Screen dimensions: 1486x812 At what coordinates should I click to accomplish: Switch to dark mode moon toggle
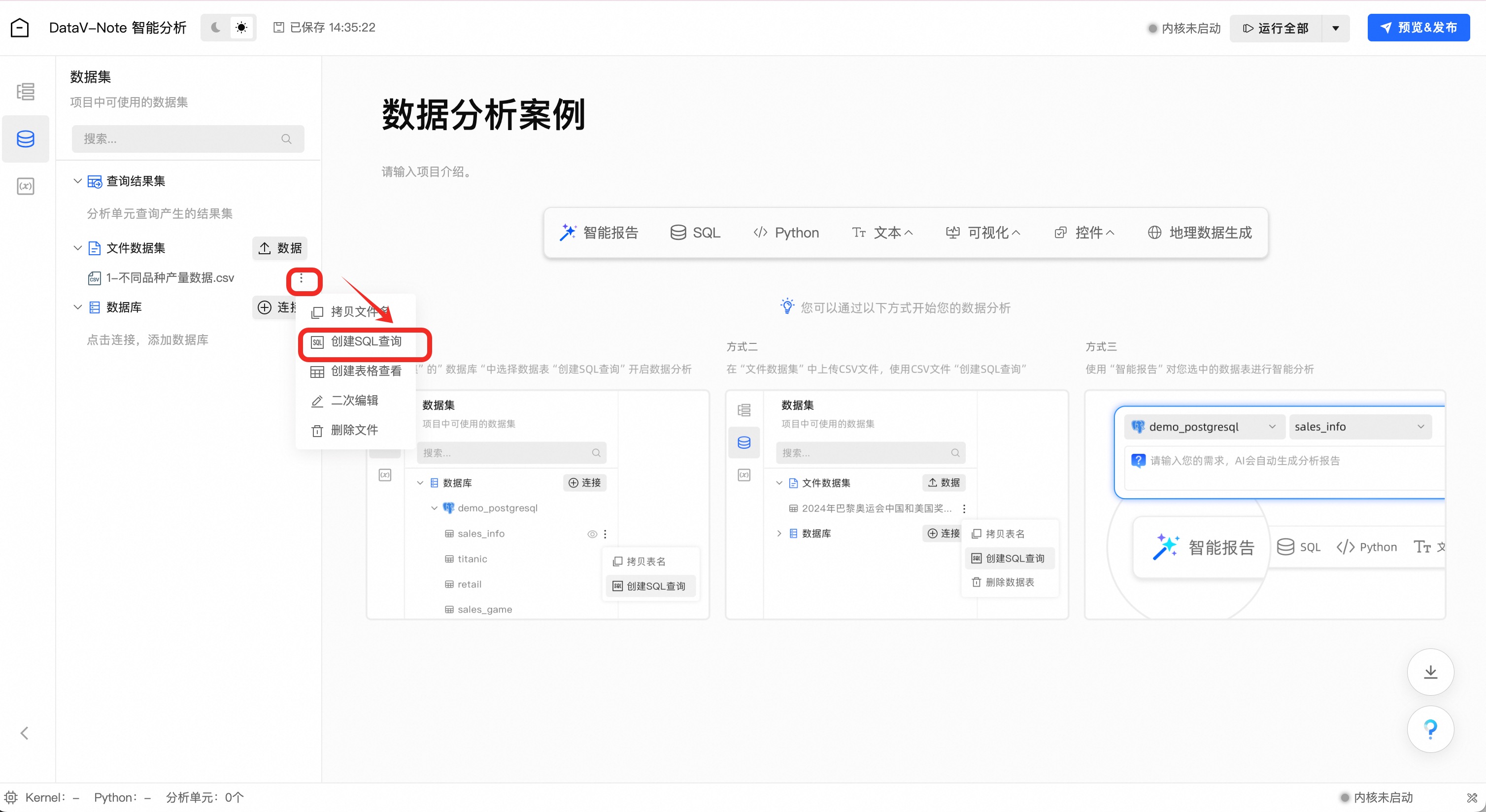[216, 28]
